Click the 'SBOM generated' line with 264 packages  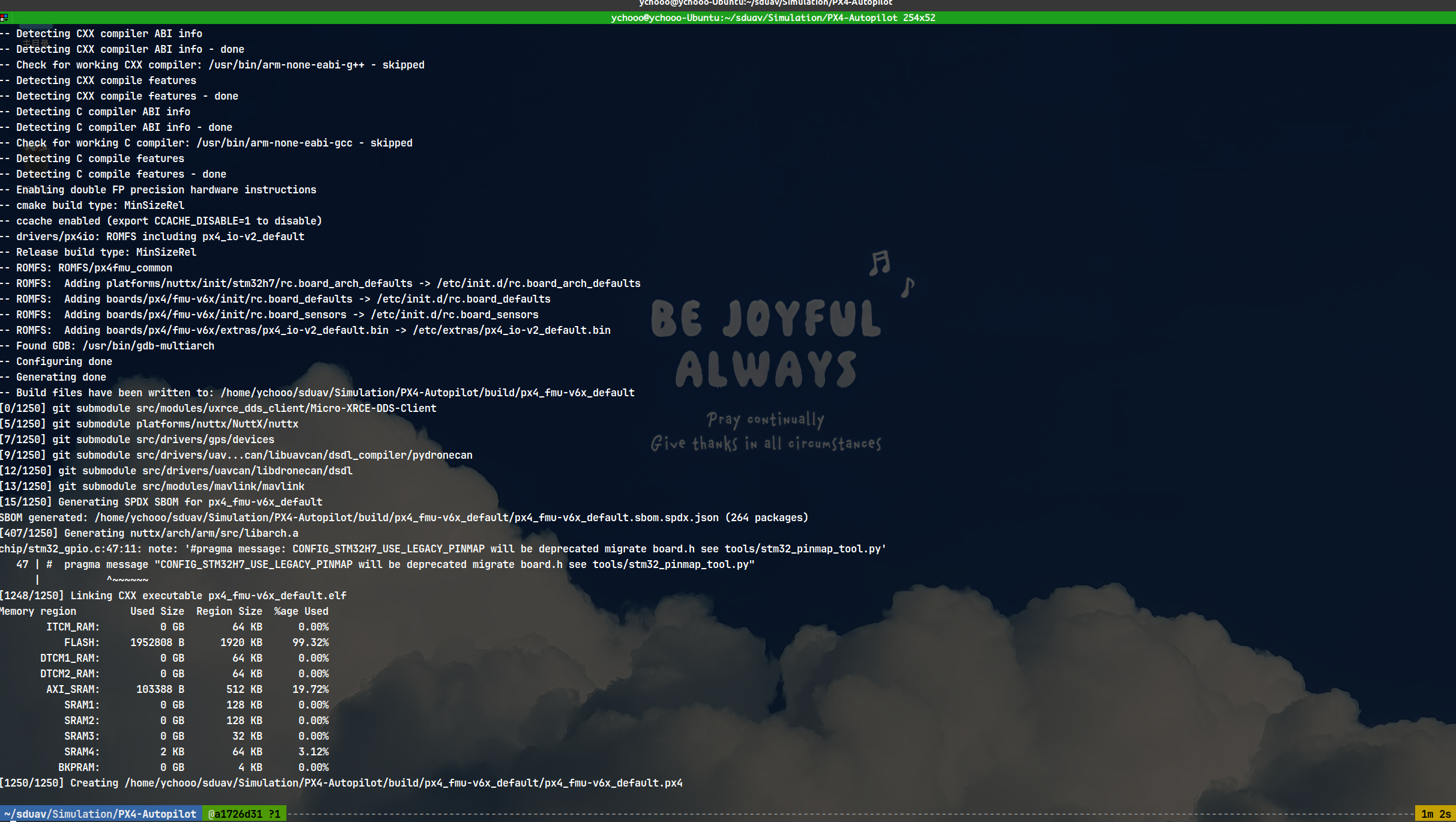(x=404, y=518)
